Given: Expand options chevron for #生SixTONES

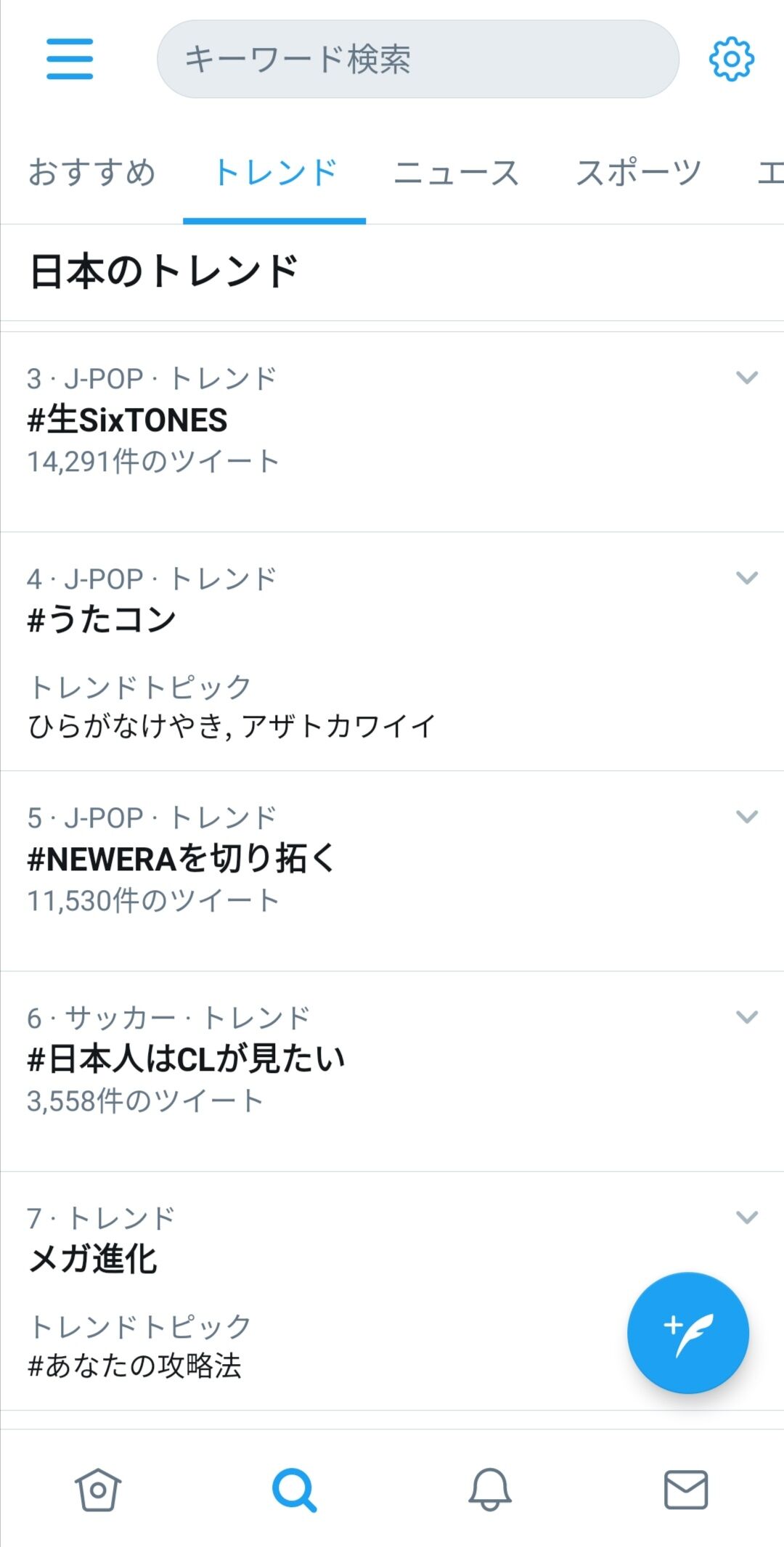Looking at the screenshot, I should click(x=747, y=377).
